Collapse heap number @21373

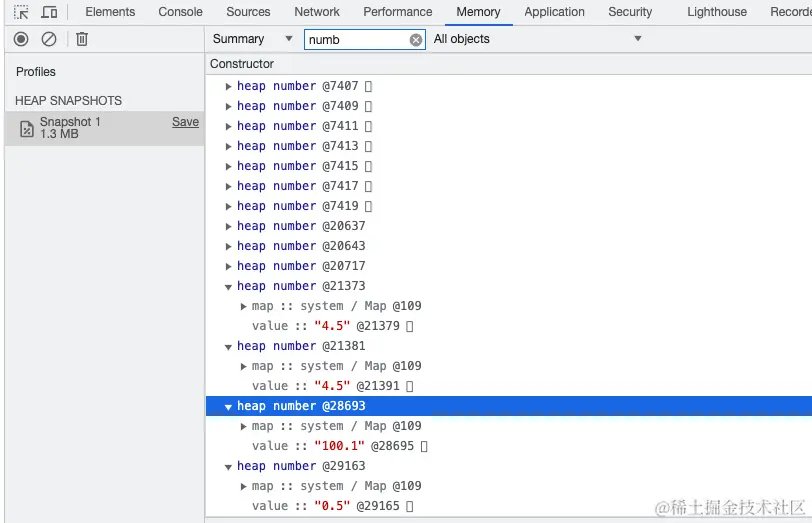click(228, 287)
